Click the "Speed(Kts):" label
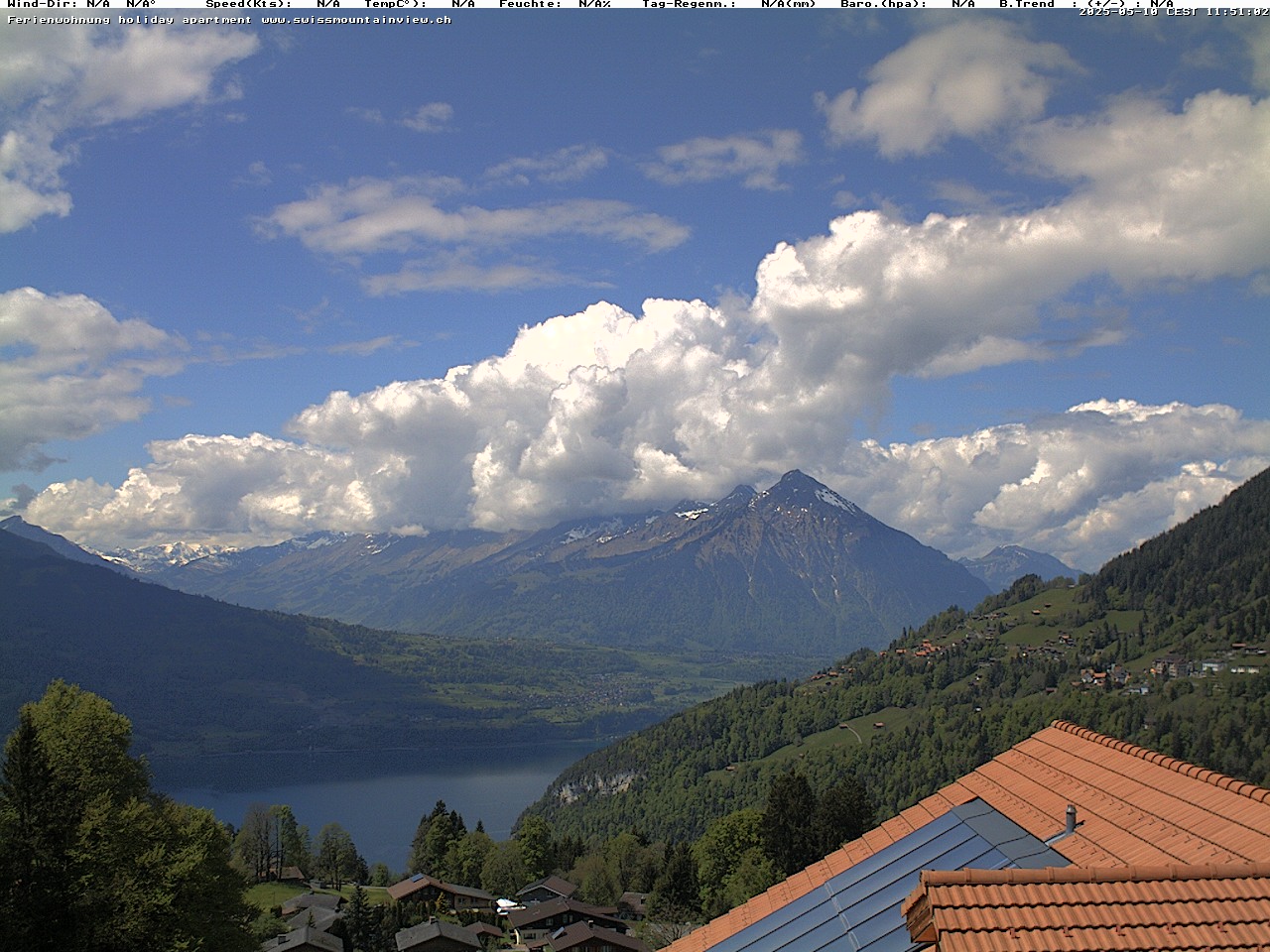Screen dimensions: 1270x952 pyautogui.click(x=248, y=4)
